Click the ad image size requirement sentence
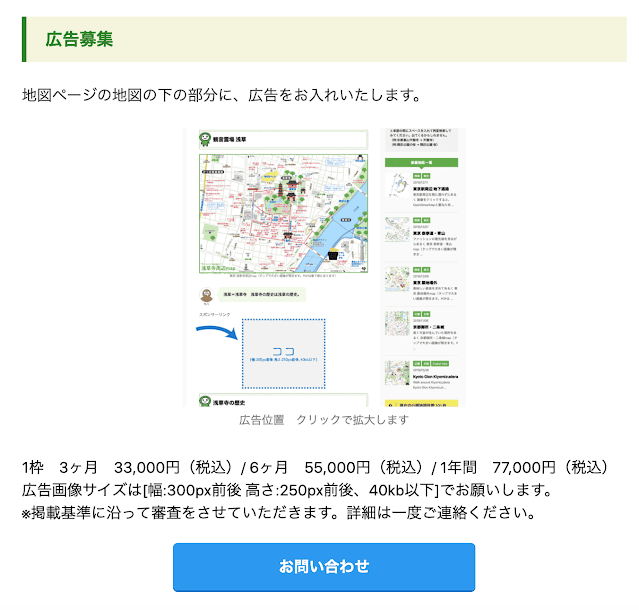The width and height of the screenshot is (639, 610). [286, 490]
